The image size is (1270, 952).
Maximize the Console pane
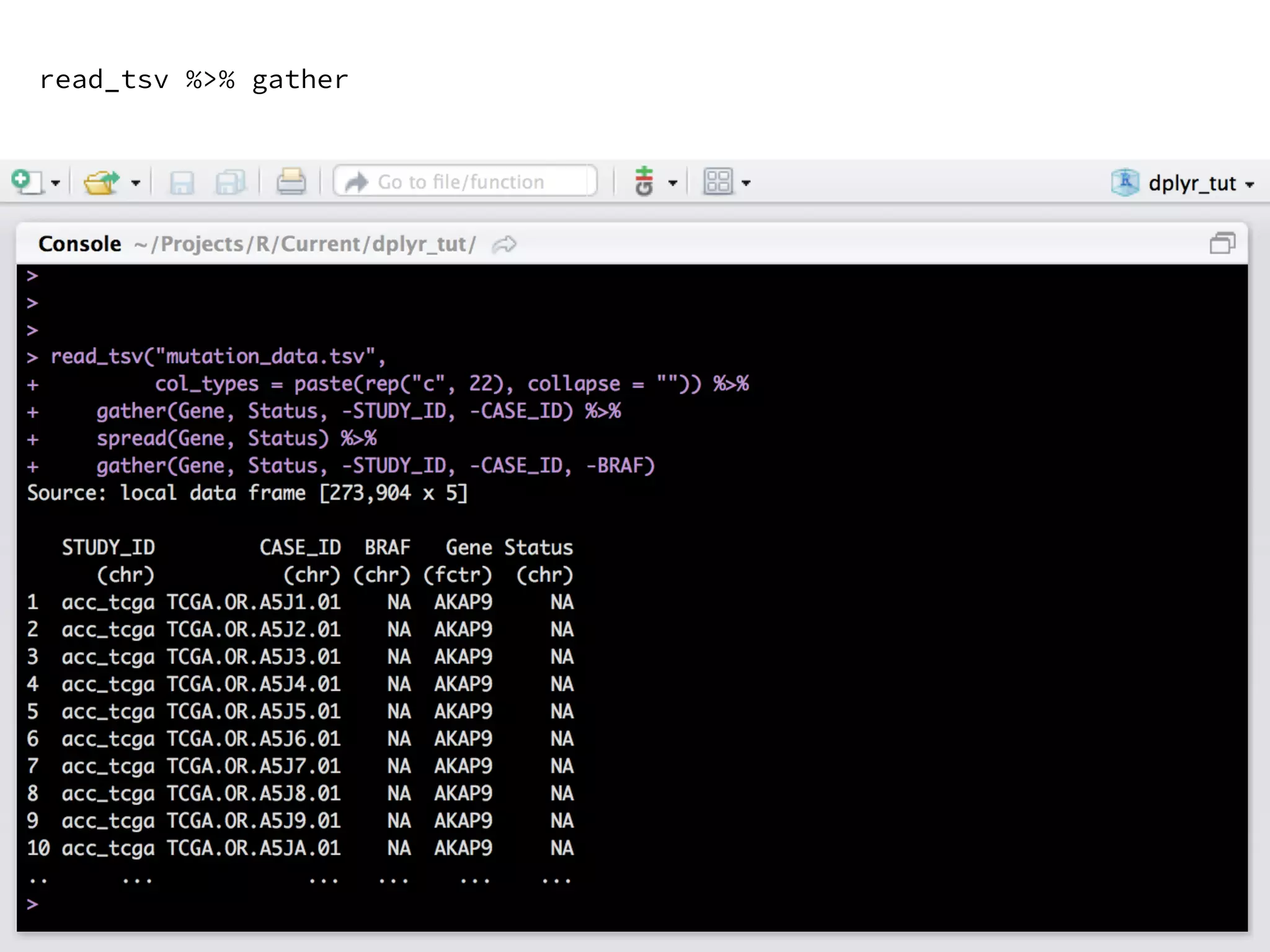[1222, 243]
